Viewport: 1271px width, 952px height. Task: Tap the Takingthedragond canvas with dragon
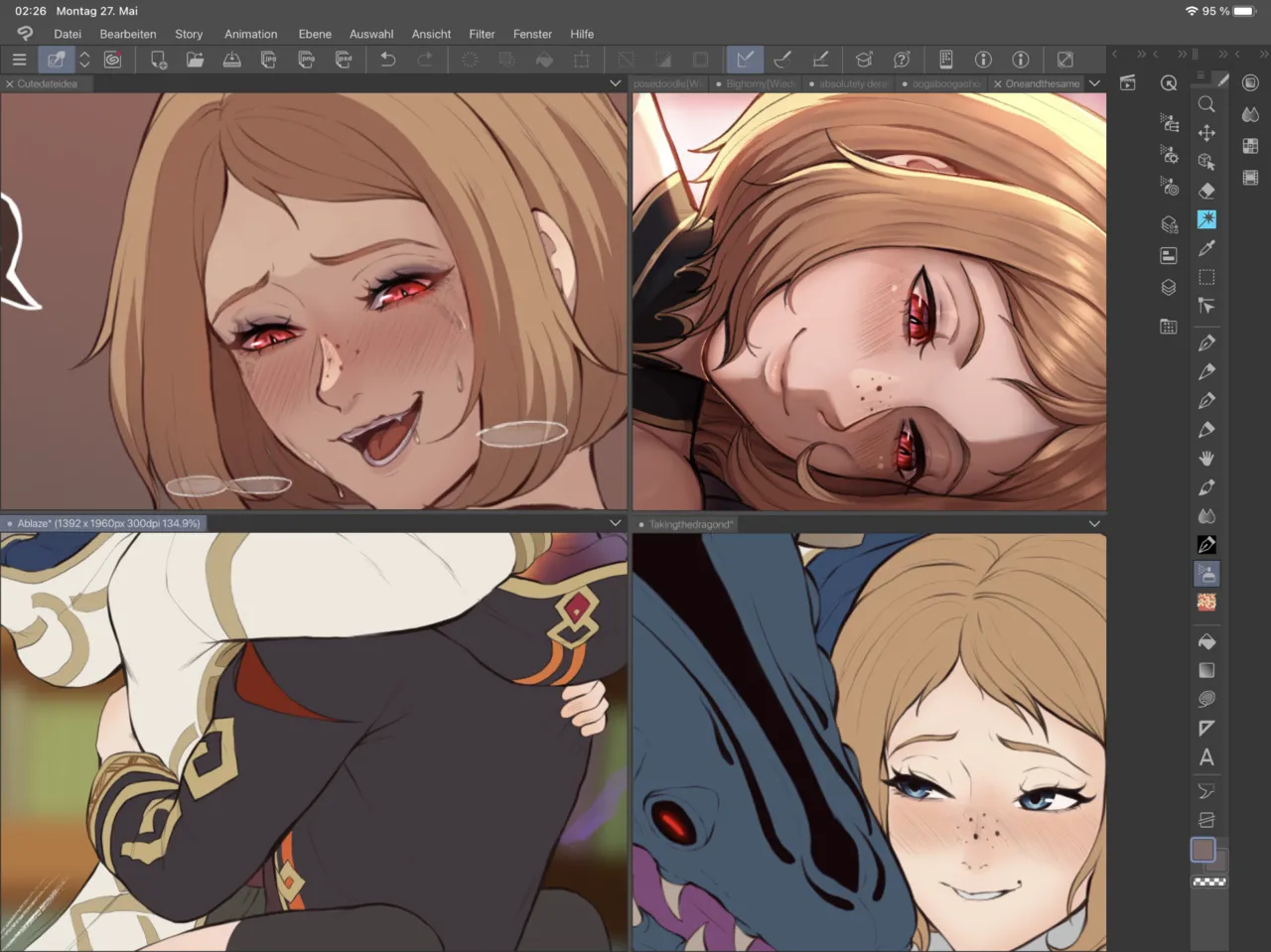[869, 742]
